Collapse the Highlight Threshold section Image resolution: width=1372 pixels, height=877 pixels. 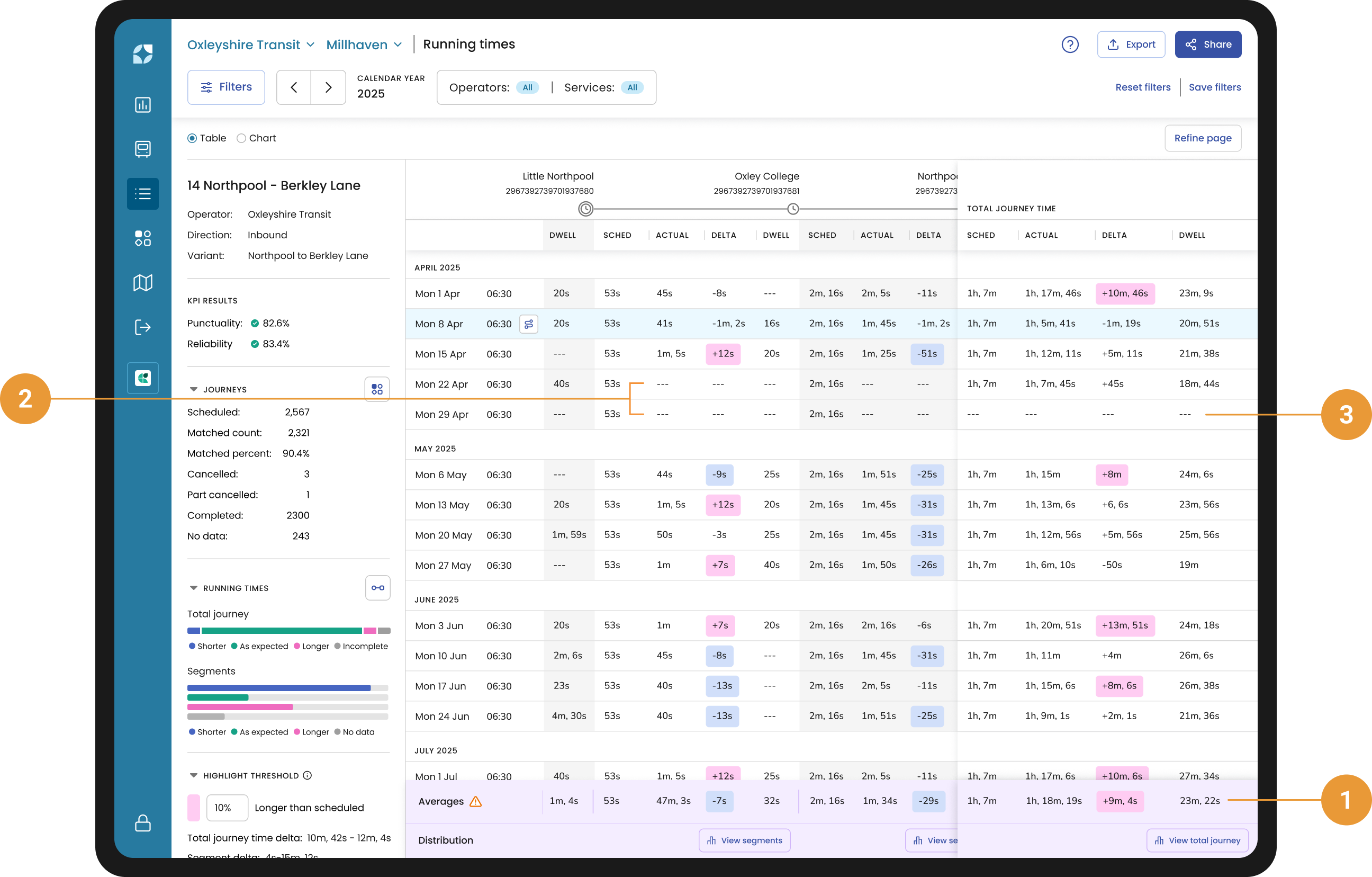(194, 775)
